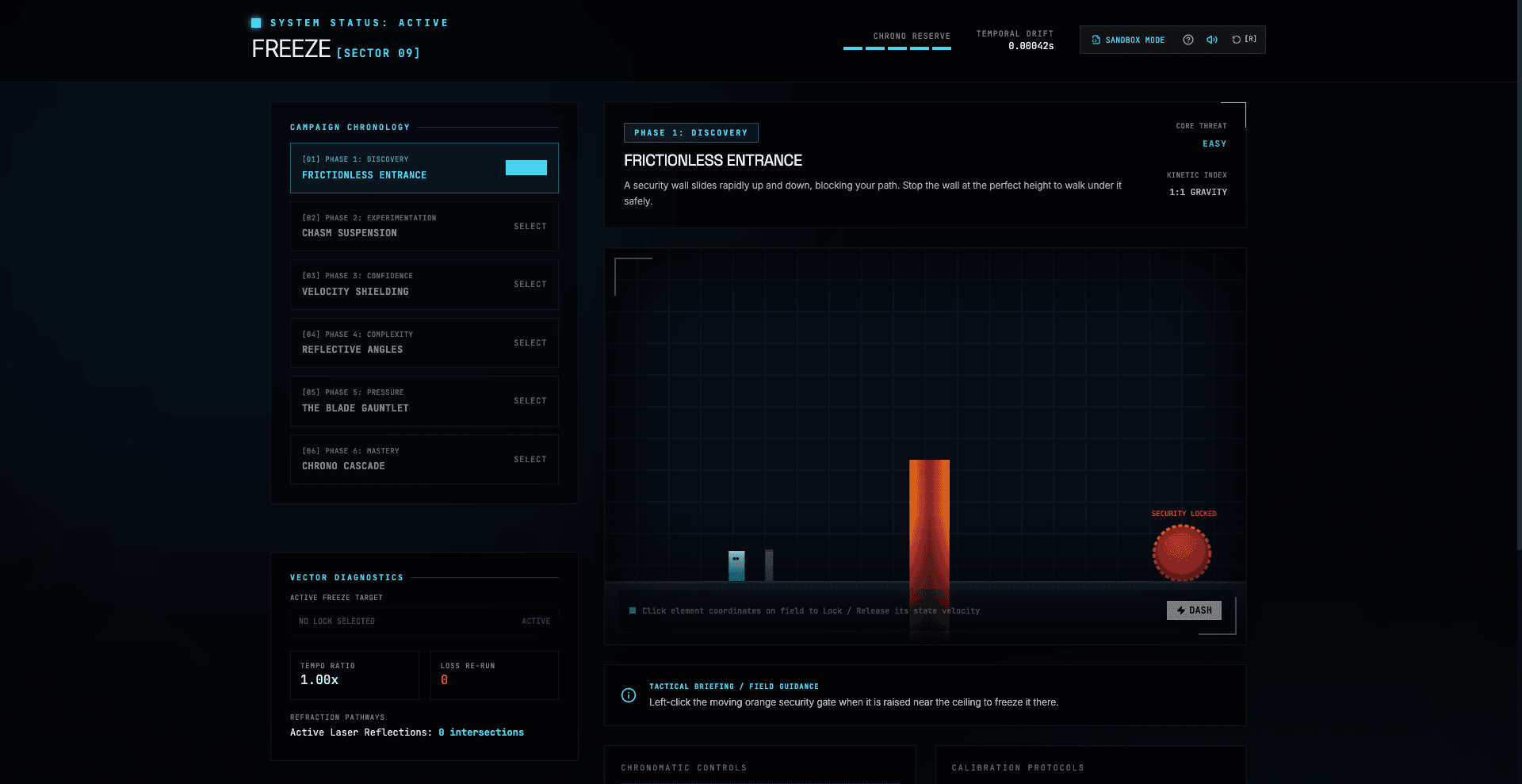Screen dimensions: 1522x784
Task: Click the red Security Locked orb
Action: [1182, 553]
